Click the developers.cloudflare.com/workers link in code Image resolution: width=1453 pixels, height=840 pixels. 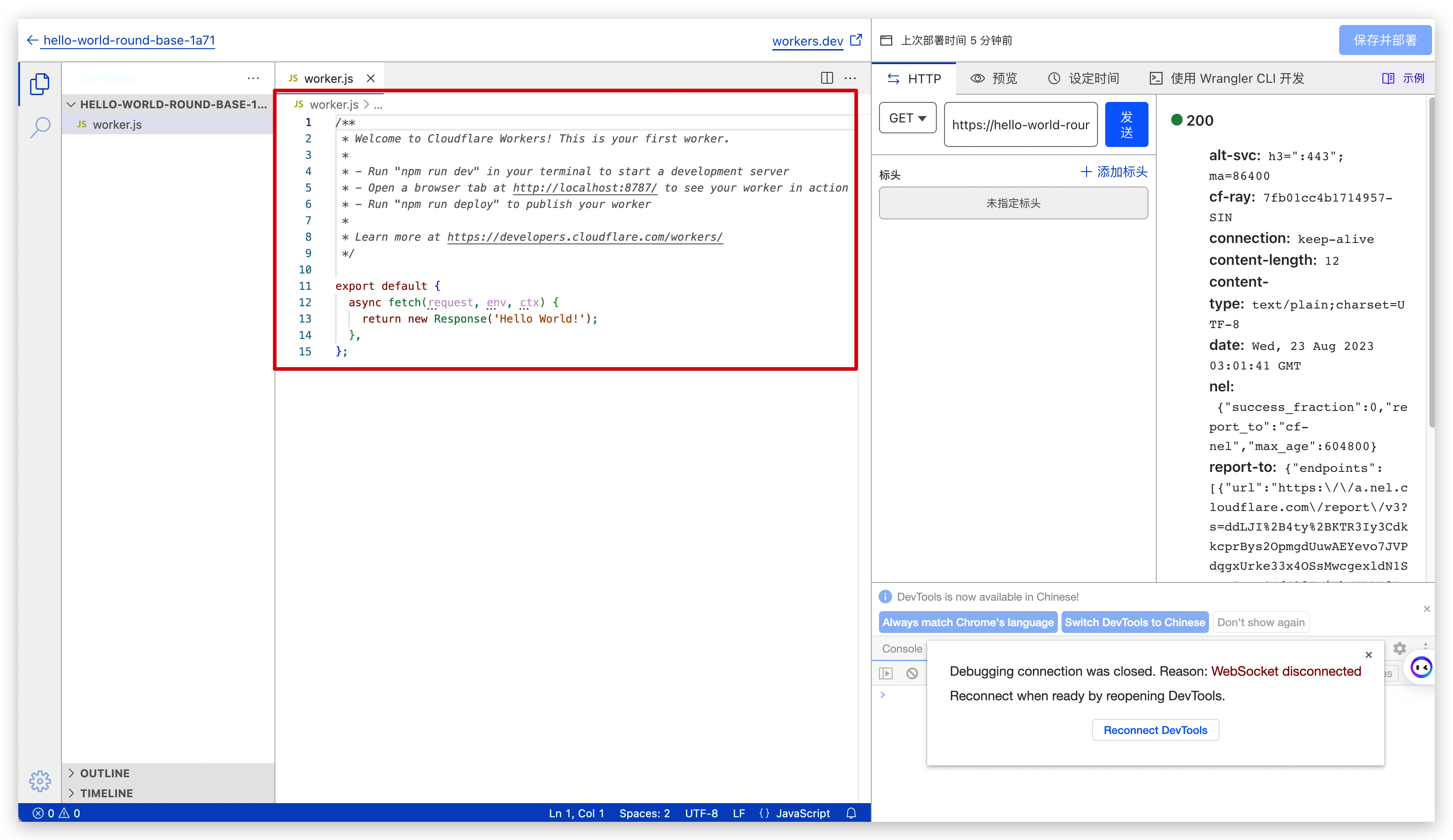(584, 237)
